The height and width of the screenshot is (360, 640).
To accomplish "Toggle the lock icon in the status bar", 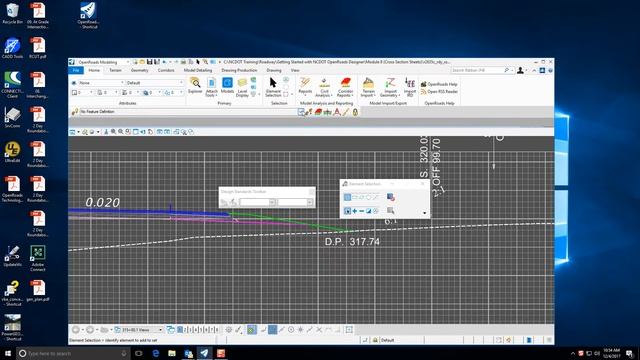I will (375, 340).
